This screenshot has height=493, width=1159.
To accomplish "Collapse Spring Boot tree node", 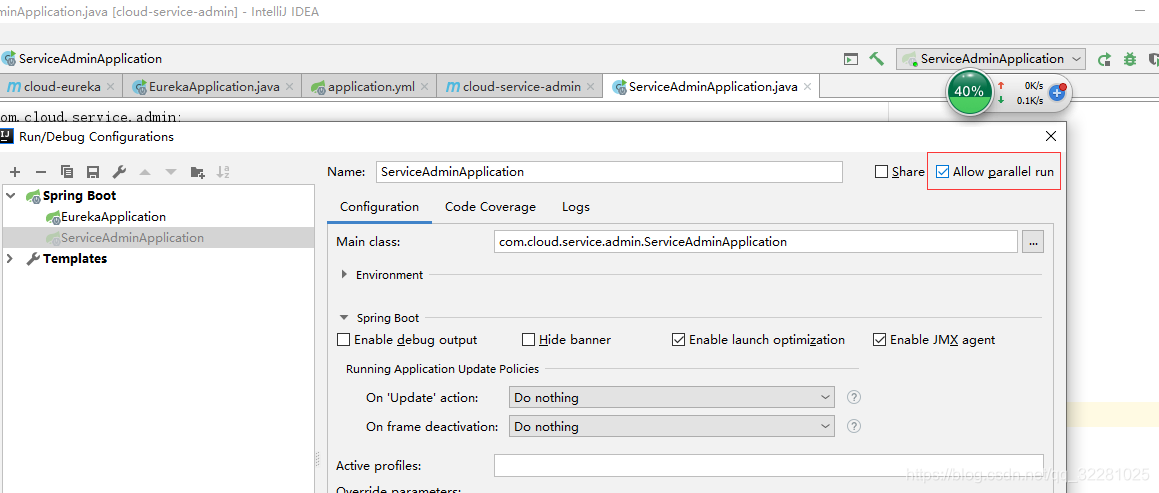I will [10, 196].
